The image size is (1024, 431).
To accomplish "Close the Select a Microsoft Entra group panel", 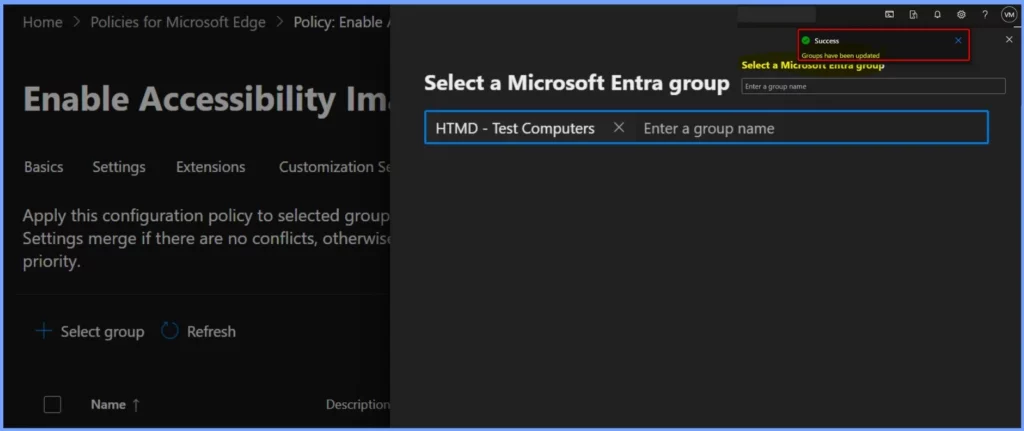I will [x=1009, y=40].
